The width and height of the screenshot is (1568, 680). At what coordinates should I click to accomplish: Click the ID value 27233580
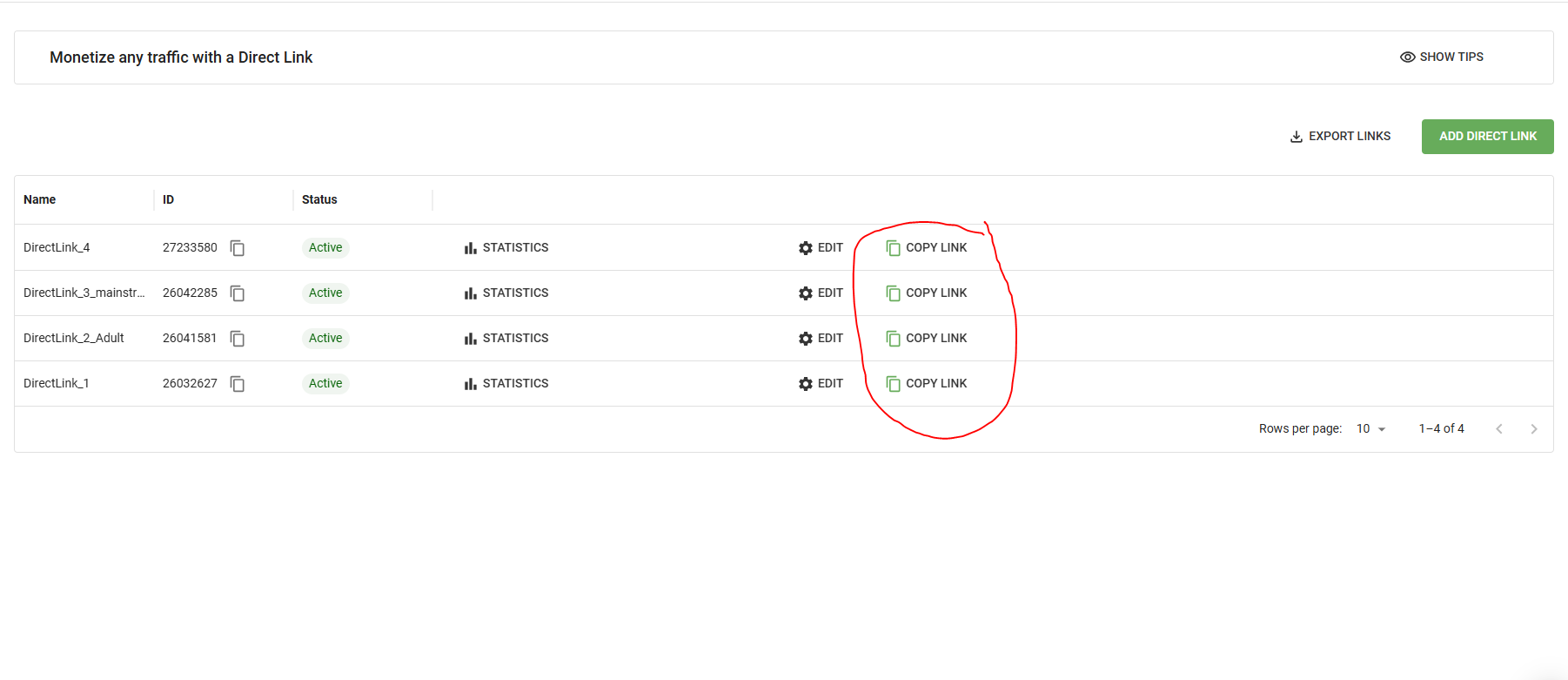tap(190, 248)
